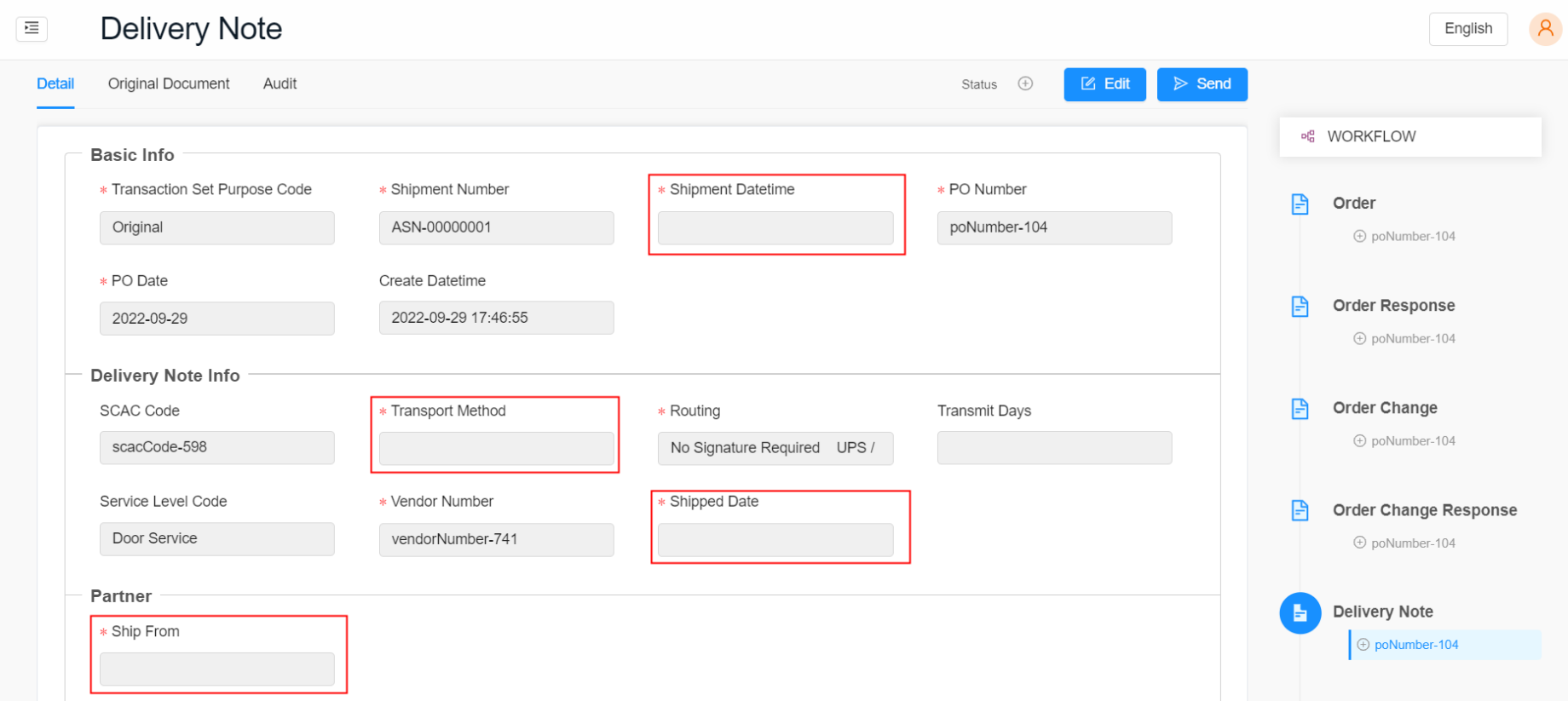Open the highlighted poNumber-104 Delivery Note link
The image size is (1568, 701).
pyautogui.click(x=1415, y=645)
